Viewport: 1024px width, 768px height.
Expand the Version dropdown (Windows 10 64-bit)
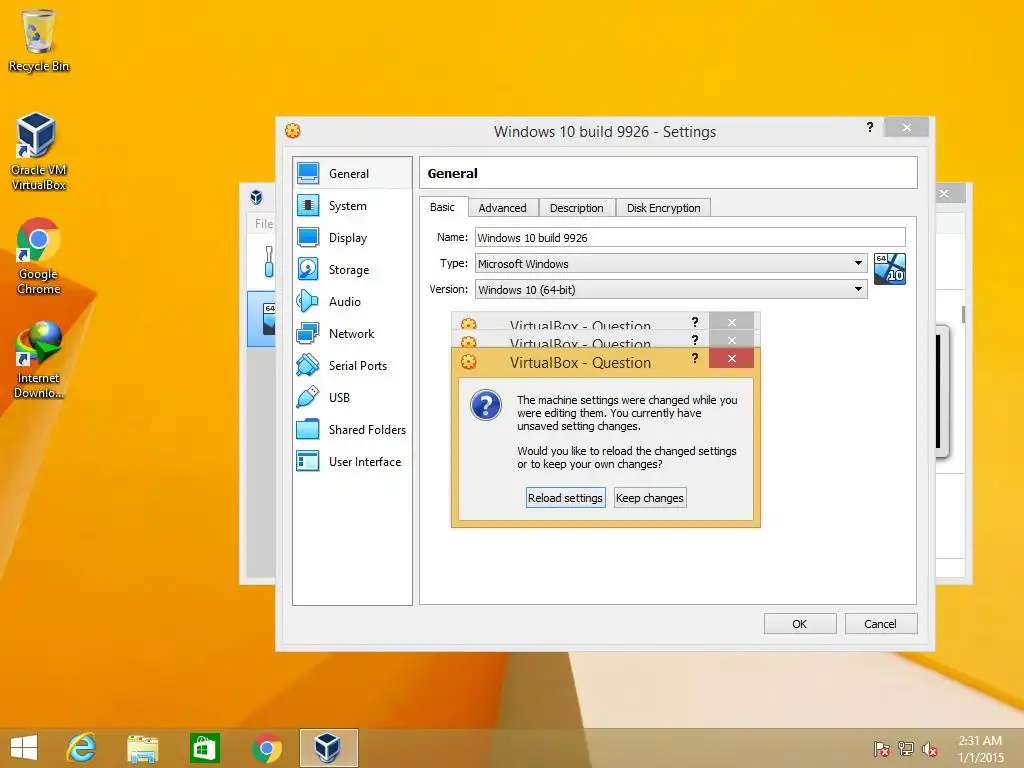tap(858, 289)
